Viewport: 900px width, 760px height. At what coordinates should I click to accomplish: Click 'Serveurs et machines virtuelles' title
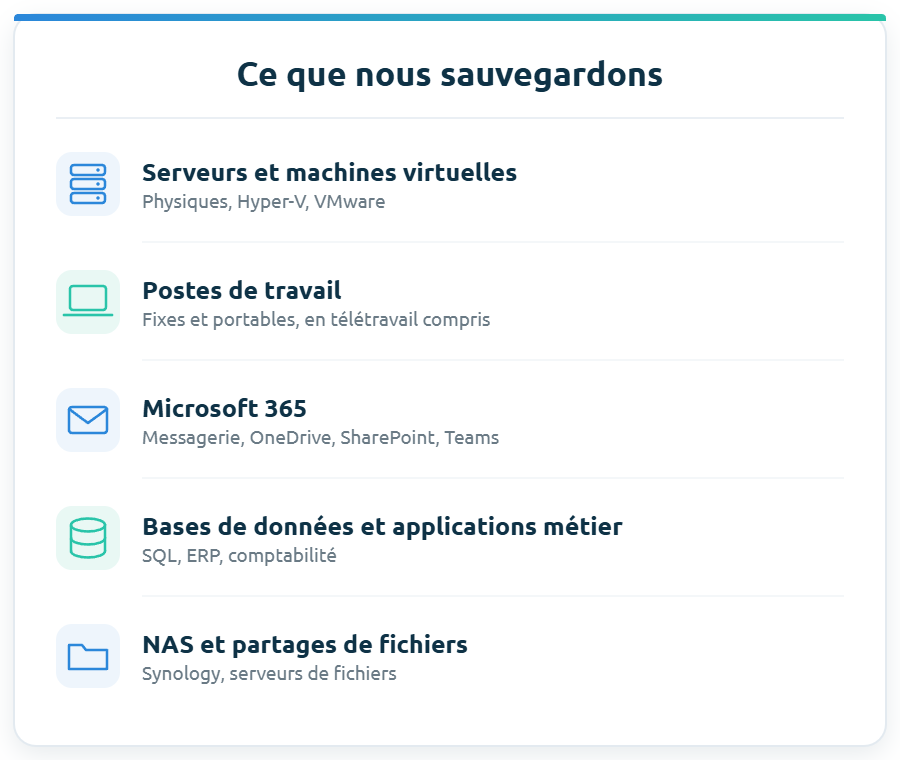[x=329, y=173]
